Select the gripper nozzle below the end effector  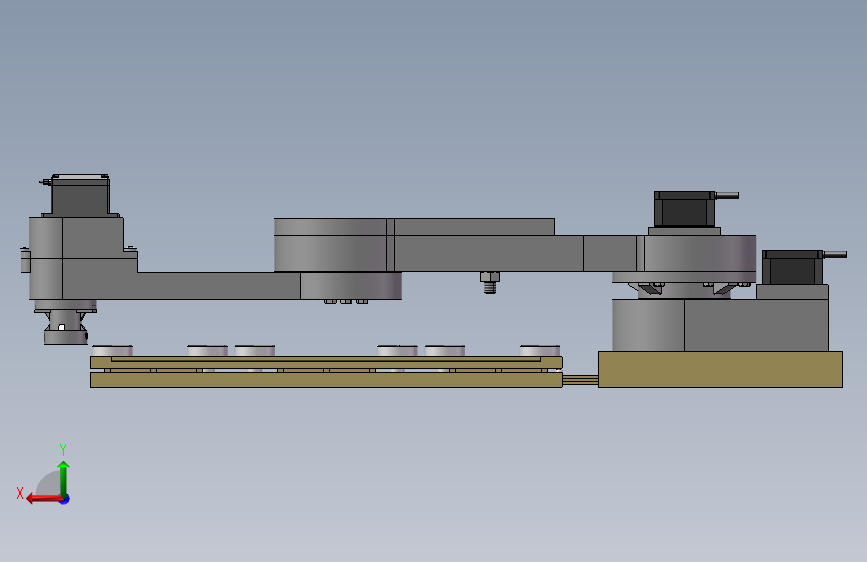(66, 327)
